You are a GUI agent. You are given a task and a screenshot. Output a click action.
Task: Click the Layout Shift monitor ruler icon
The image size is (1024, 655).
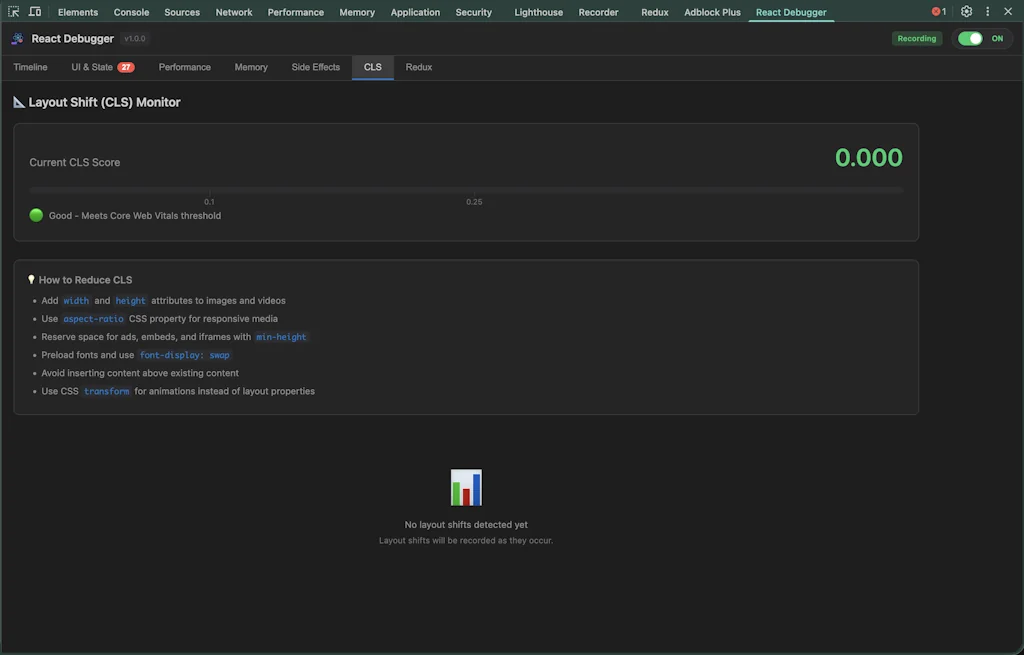pos(16,101)
